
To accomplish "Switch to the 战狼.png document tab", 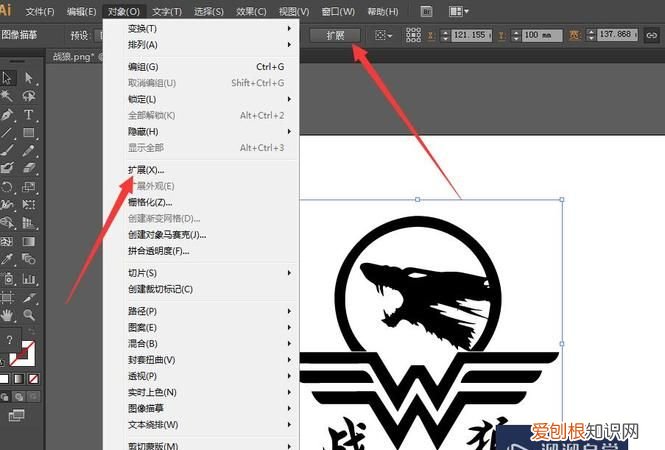I will point(76,56).
